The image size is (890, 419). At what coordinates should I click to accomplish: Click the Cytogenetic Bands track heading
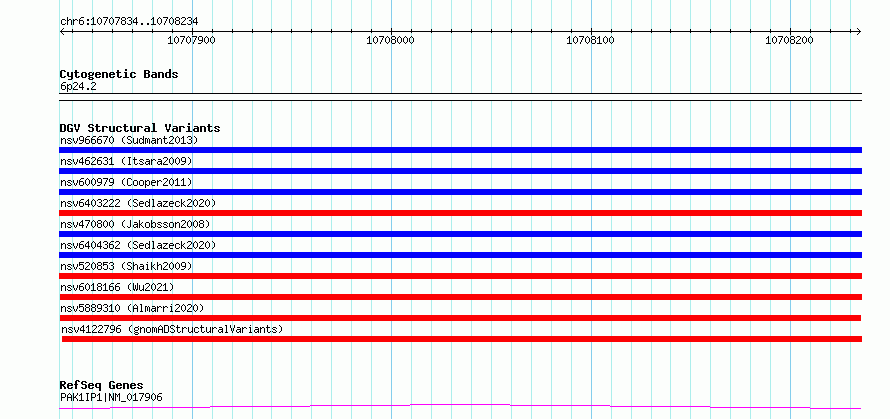click(119, 74)
